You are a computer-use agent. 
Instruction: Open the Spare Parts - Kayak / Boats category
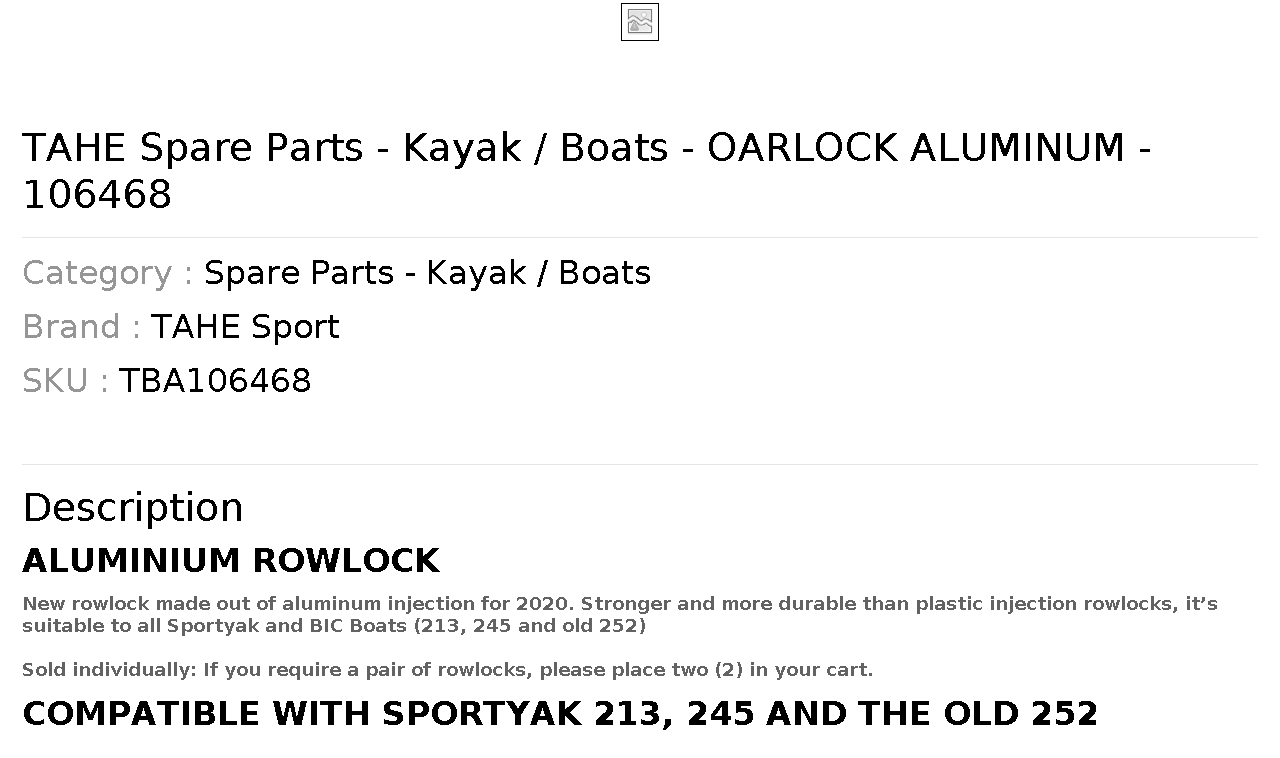click(427, 273)
